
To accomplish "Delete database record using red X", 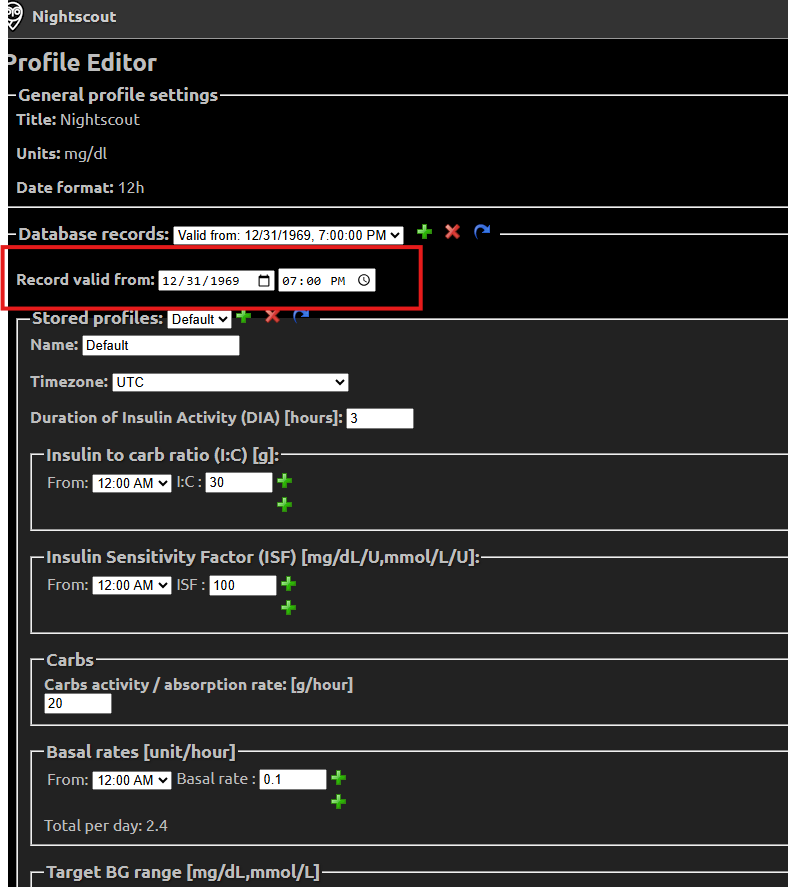I will (x=452, y=232).
